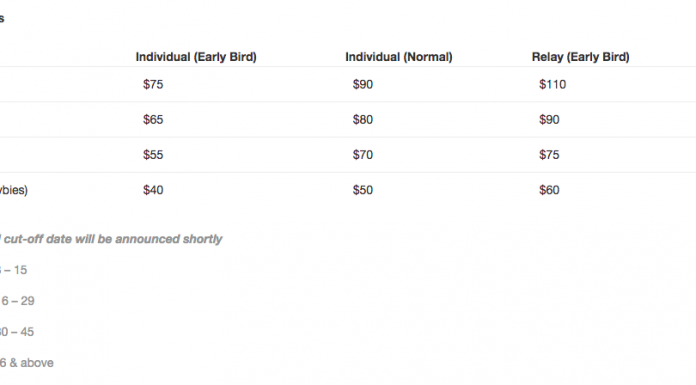Click the age range ending in 29
696x385 pixels.
tap(17, 301)
